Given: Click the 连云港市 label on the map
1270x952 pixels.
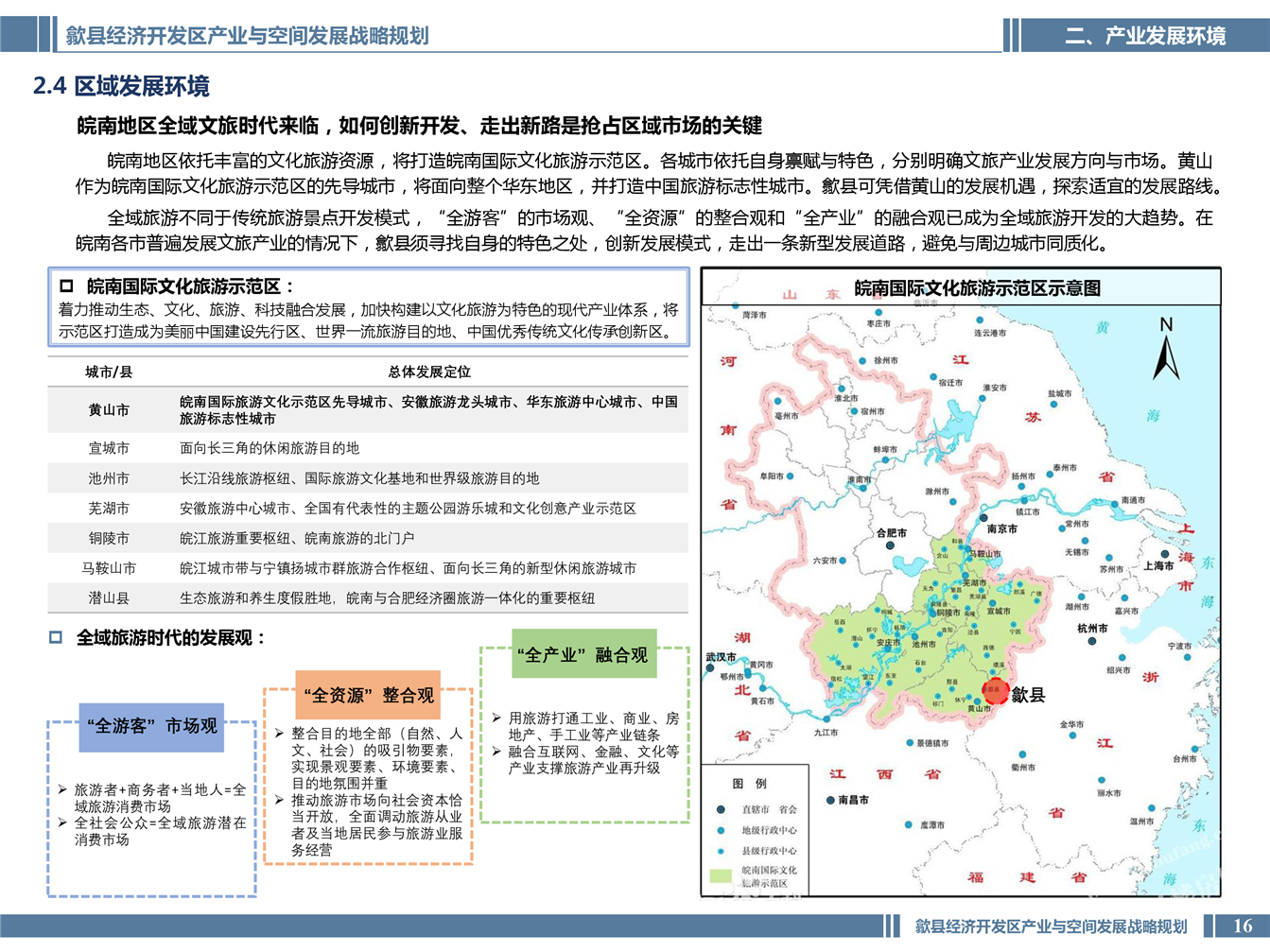Looking at the screenshot, I should [x=990, y=333].
